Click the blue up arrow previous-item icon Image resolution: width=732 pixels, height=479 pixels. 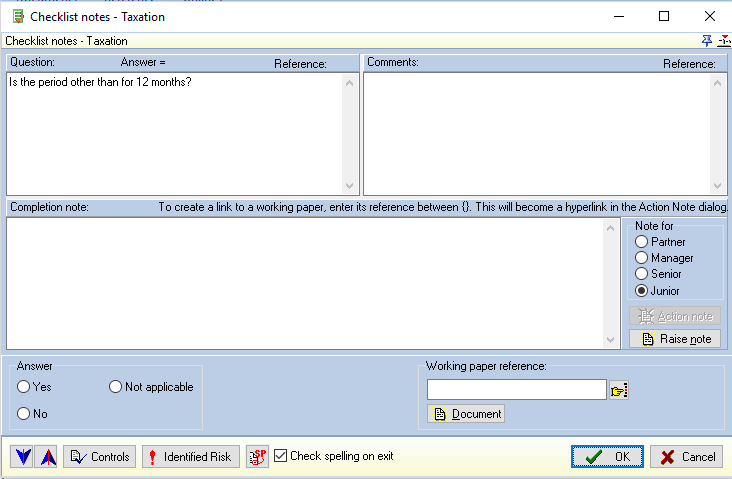coord(47,456)
